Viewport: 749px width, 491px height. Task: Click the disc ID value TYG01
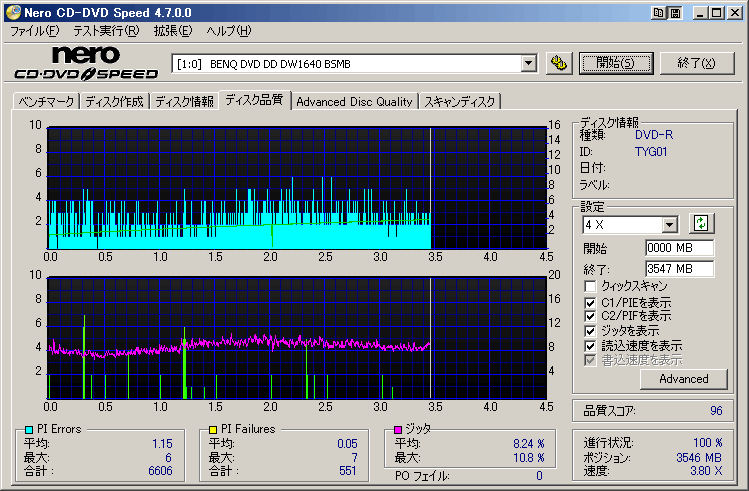point(651,152)
